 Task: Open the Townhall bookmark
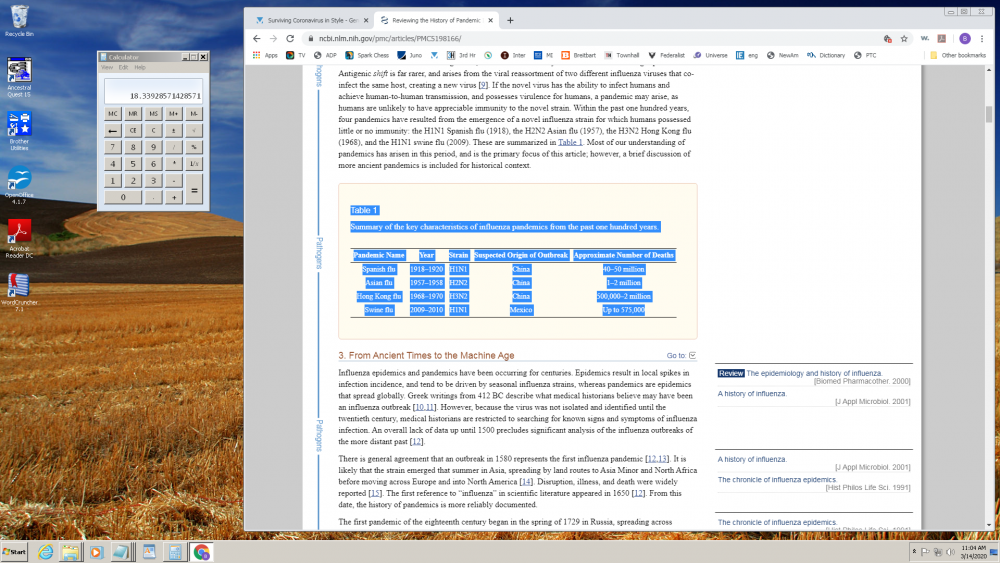622,55
